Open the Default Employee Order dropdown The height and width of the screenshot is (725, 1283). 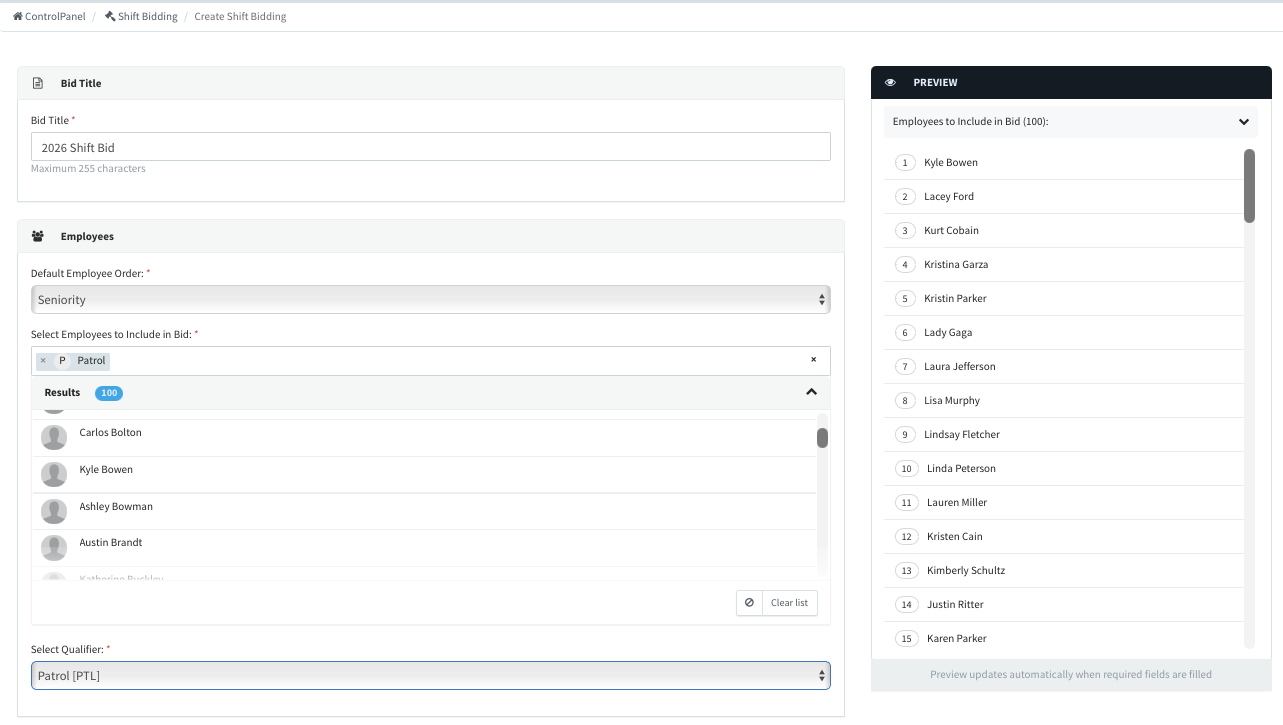coord(431,300)
